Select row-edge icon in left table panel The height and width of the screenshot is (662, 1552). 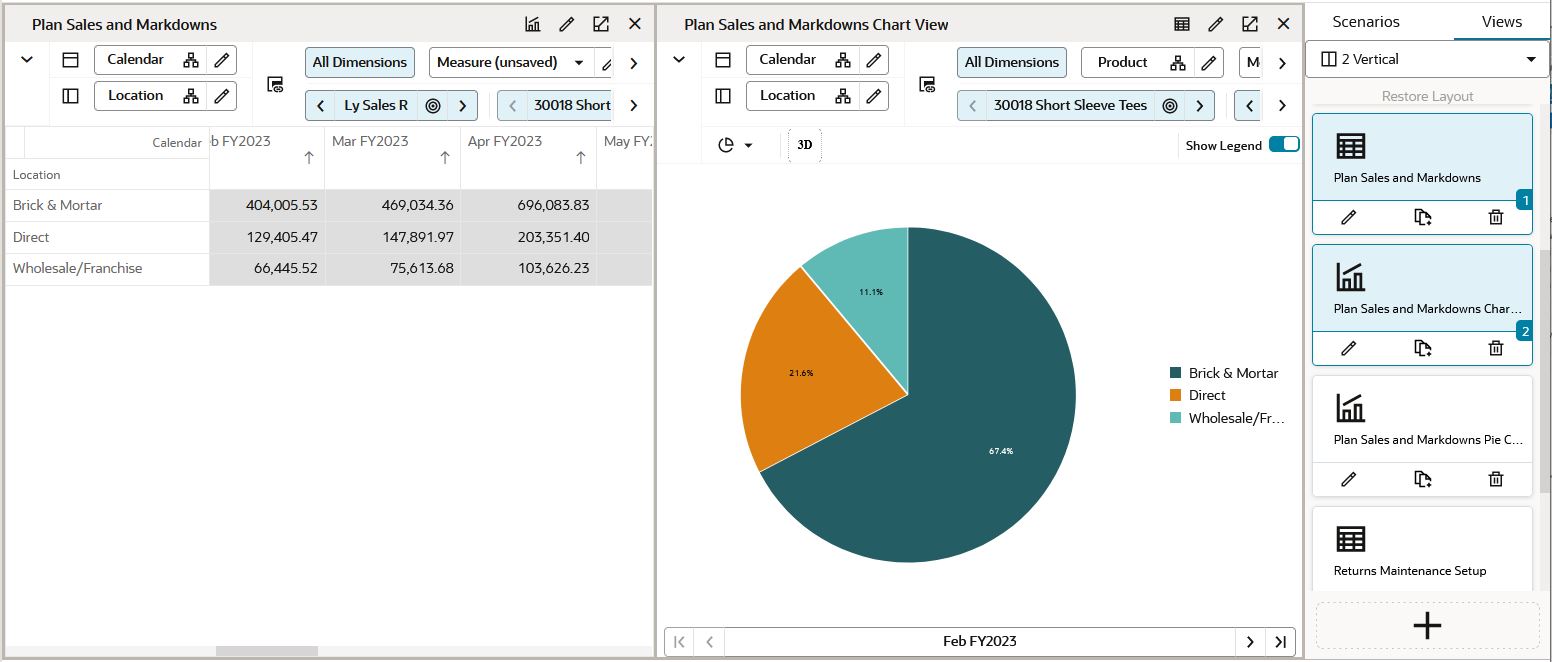coord(71,96)
